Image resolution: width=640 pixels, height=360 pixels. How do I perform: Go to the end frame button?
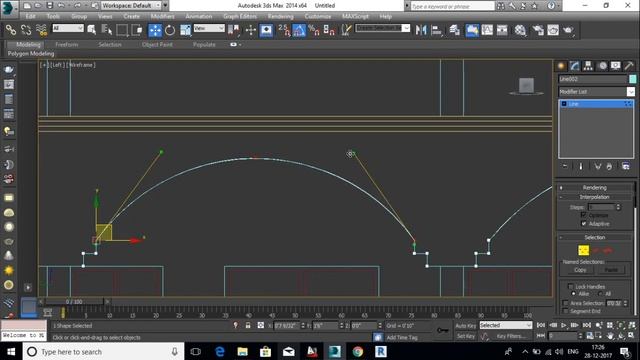click(587, 325)
